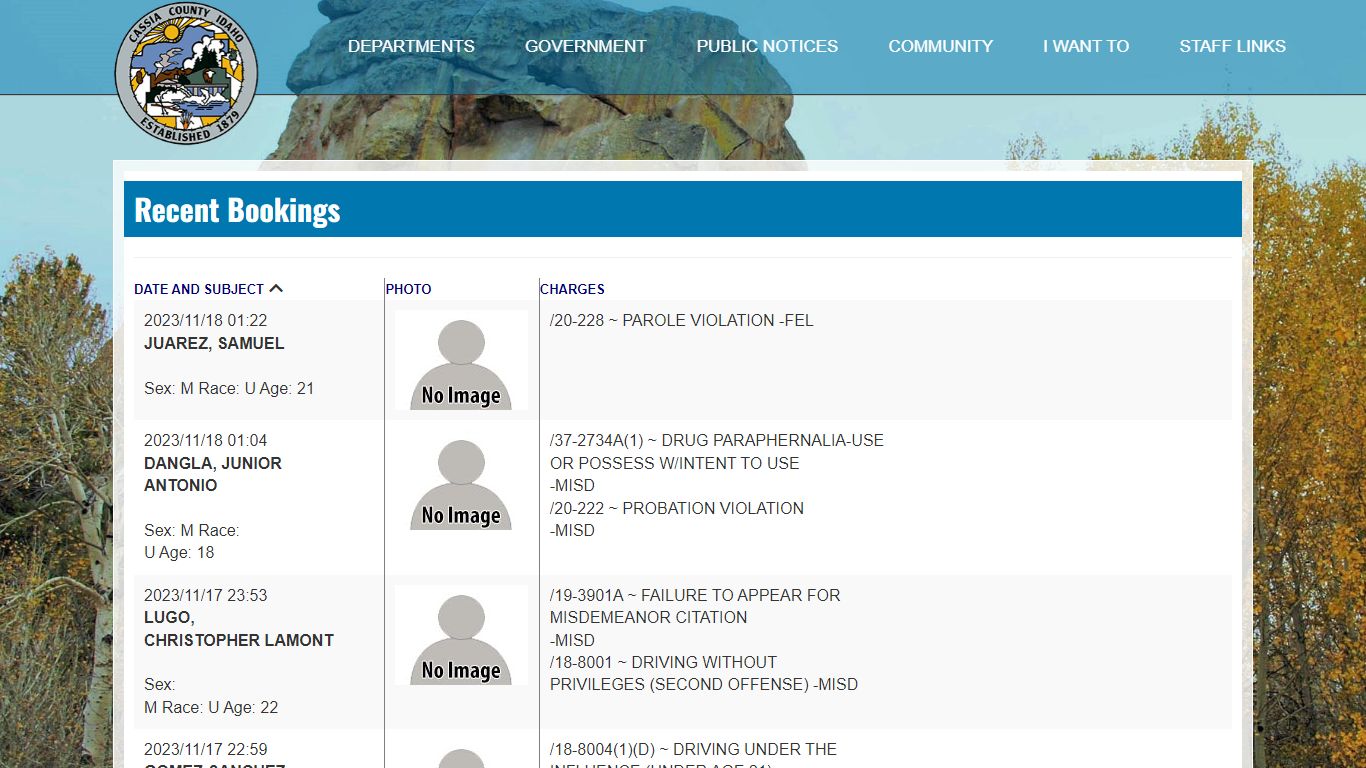The image size is (1366, 768).
Task: Select the Lugo, Christopher Lamont booking name
Action: coord(238,629)
